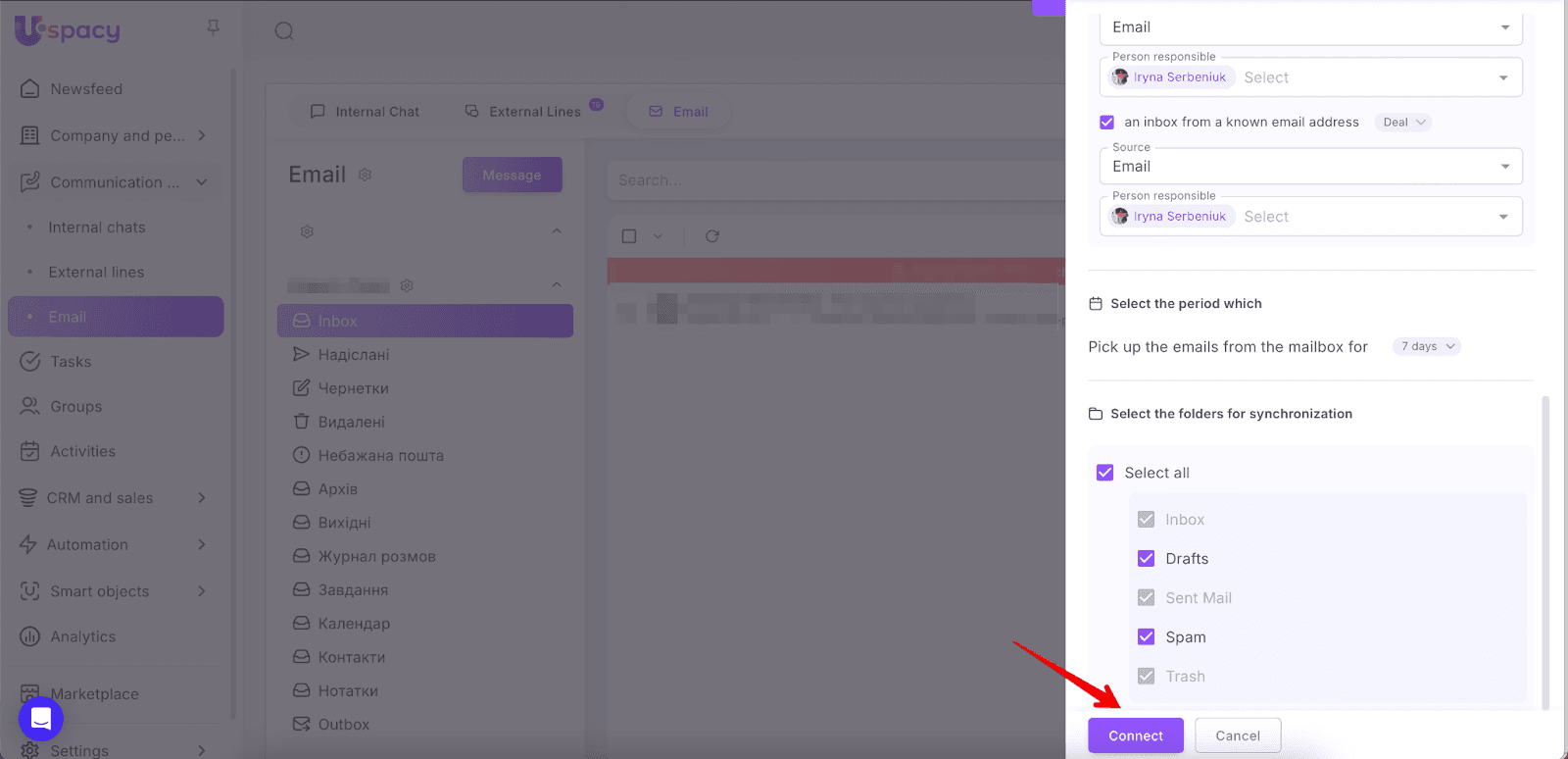Switch to the External Lines tab
The width and height of the screenshot is (1568, 759).
click(524, 112)
